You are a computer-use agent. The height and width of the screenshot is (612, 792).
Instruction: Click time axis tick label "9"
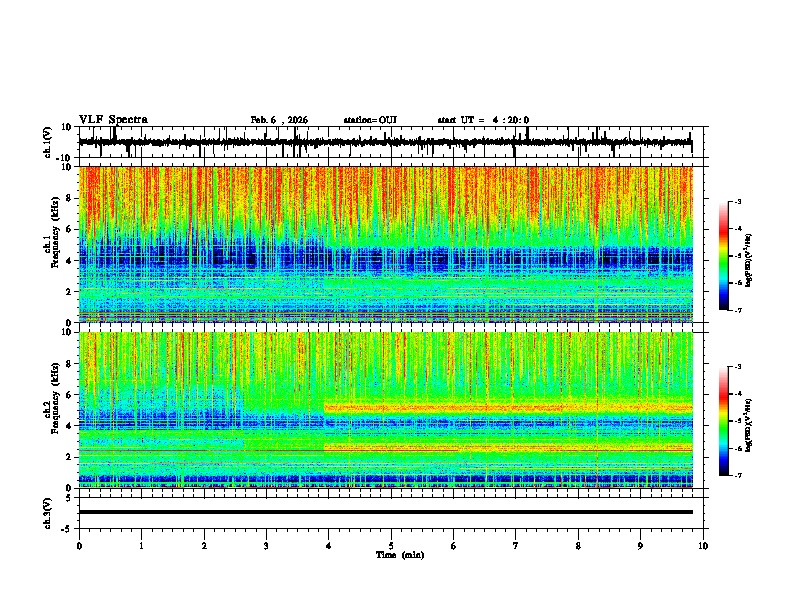[640, 546]
